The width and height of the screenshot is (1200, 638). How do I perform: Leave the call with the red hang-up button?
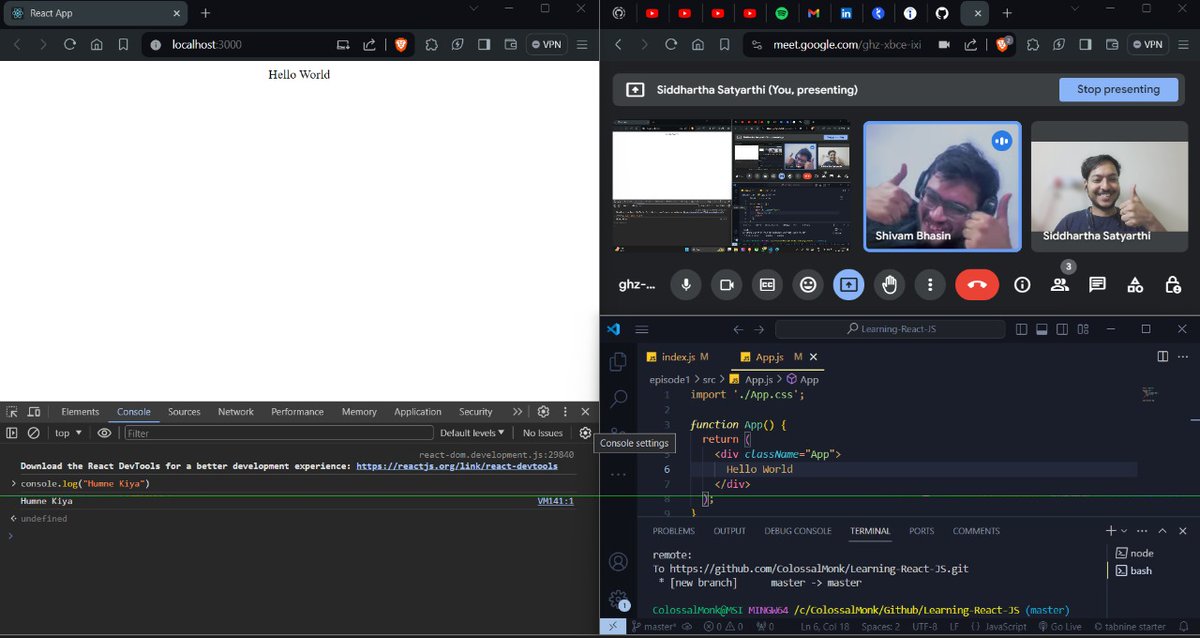(x=977, y=285)
